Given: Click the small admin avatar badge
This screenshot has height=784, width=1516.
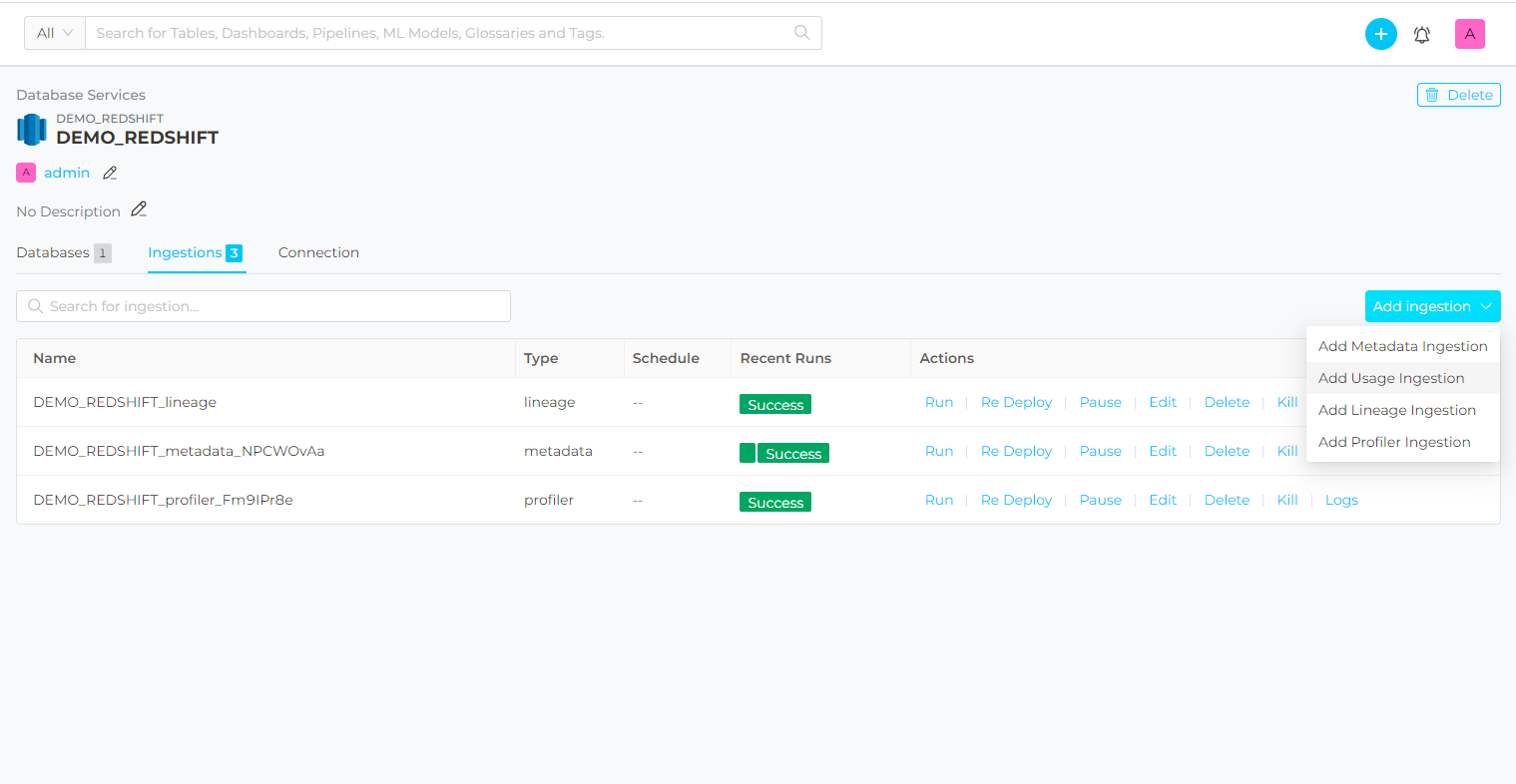Looking at the screenshot, I should [26, 173].
